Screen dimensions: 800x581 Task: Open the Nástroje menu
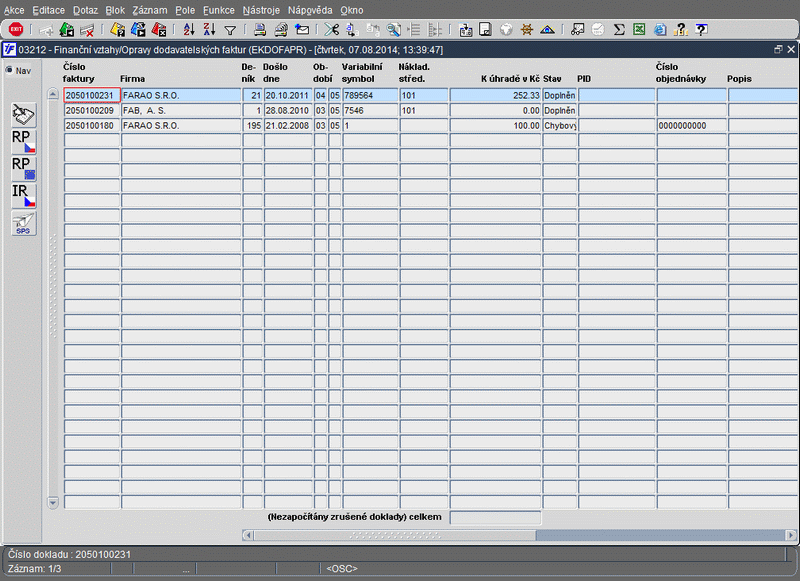pos(261,10)
